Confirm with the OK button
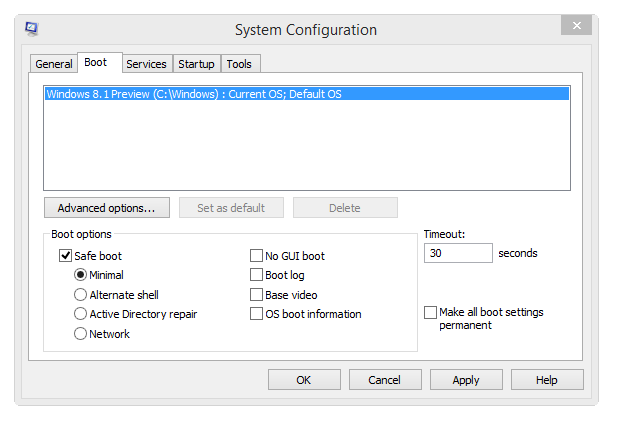The height and width of the screenshot is (424, 617). 304,380
